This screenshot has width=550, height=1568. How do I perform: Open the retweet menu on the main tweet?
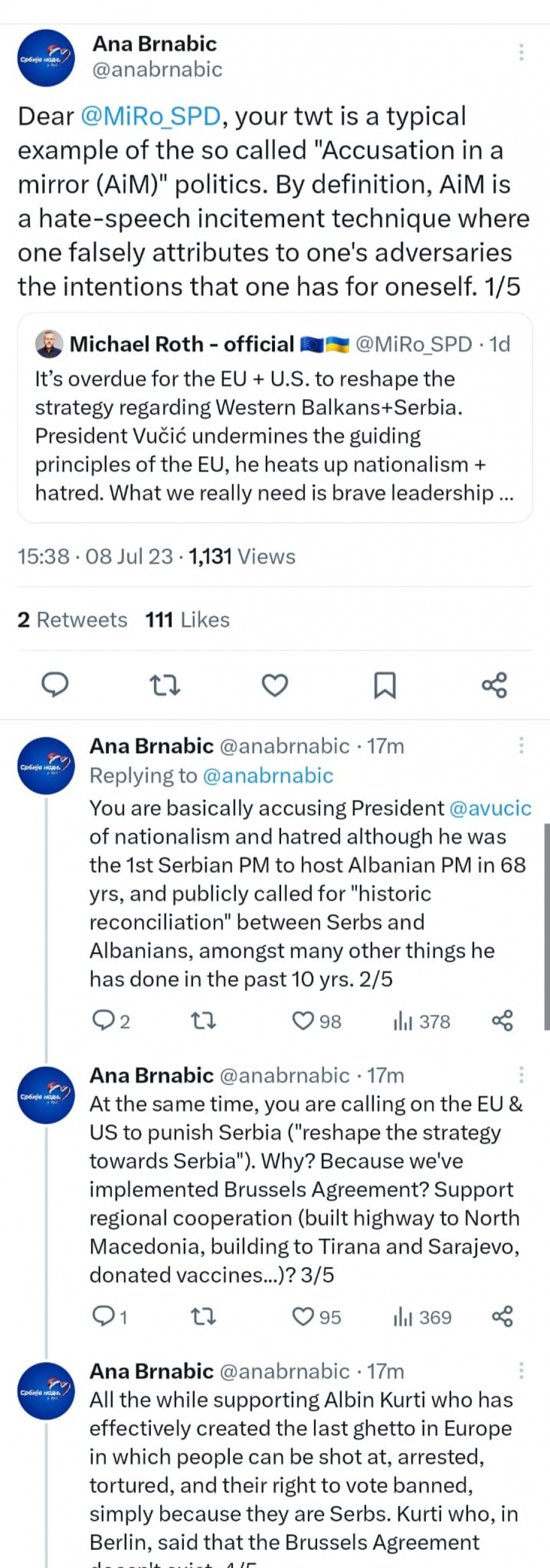pyautogui.click(x=165, y=685)
